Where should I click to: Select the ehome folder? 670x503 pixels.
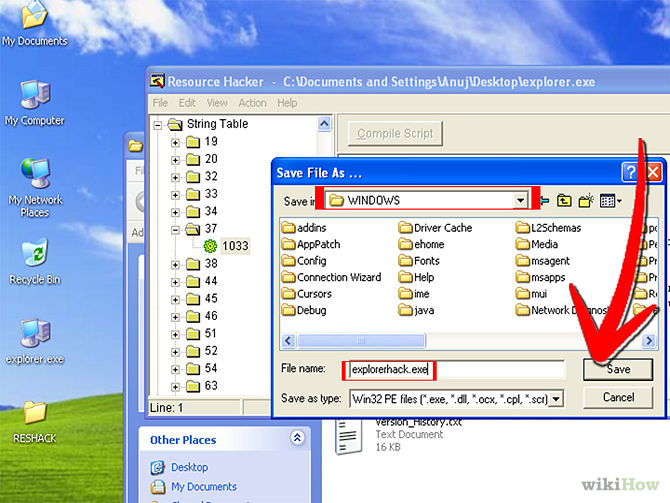[x=421, y=244]
